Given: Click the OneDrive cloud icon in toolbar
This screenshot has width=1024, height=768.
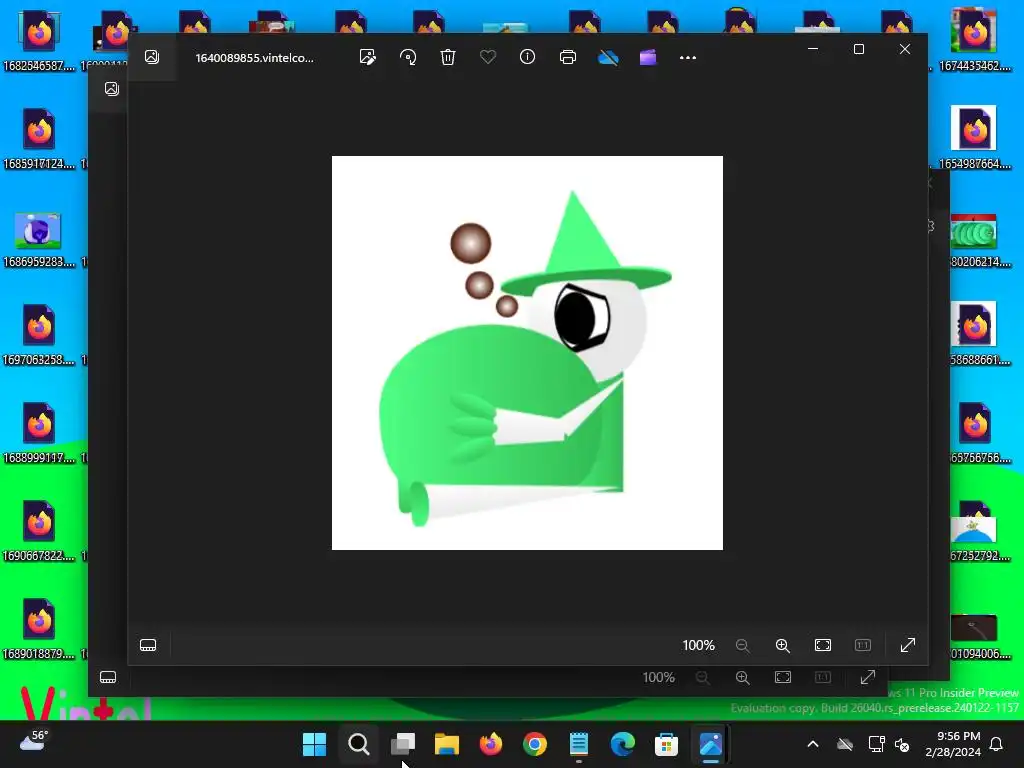Looking at the screenshot, I should pos(608,57).
